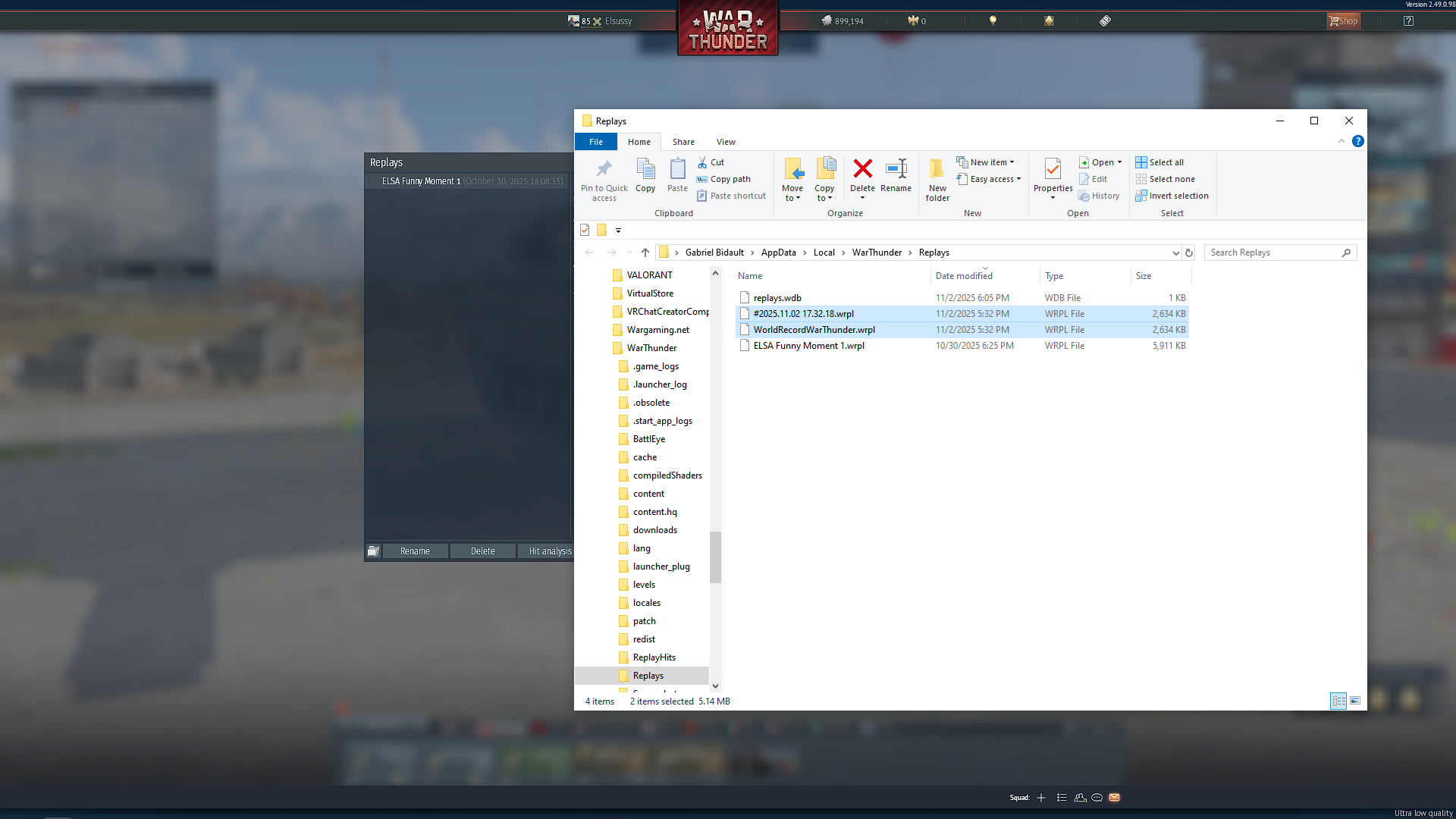Click Pin to Quick access icon
The image size is (1456, 819).
[604, 169]
